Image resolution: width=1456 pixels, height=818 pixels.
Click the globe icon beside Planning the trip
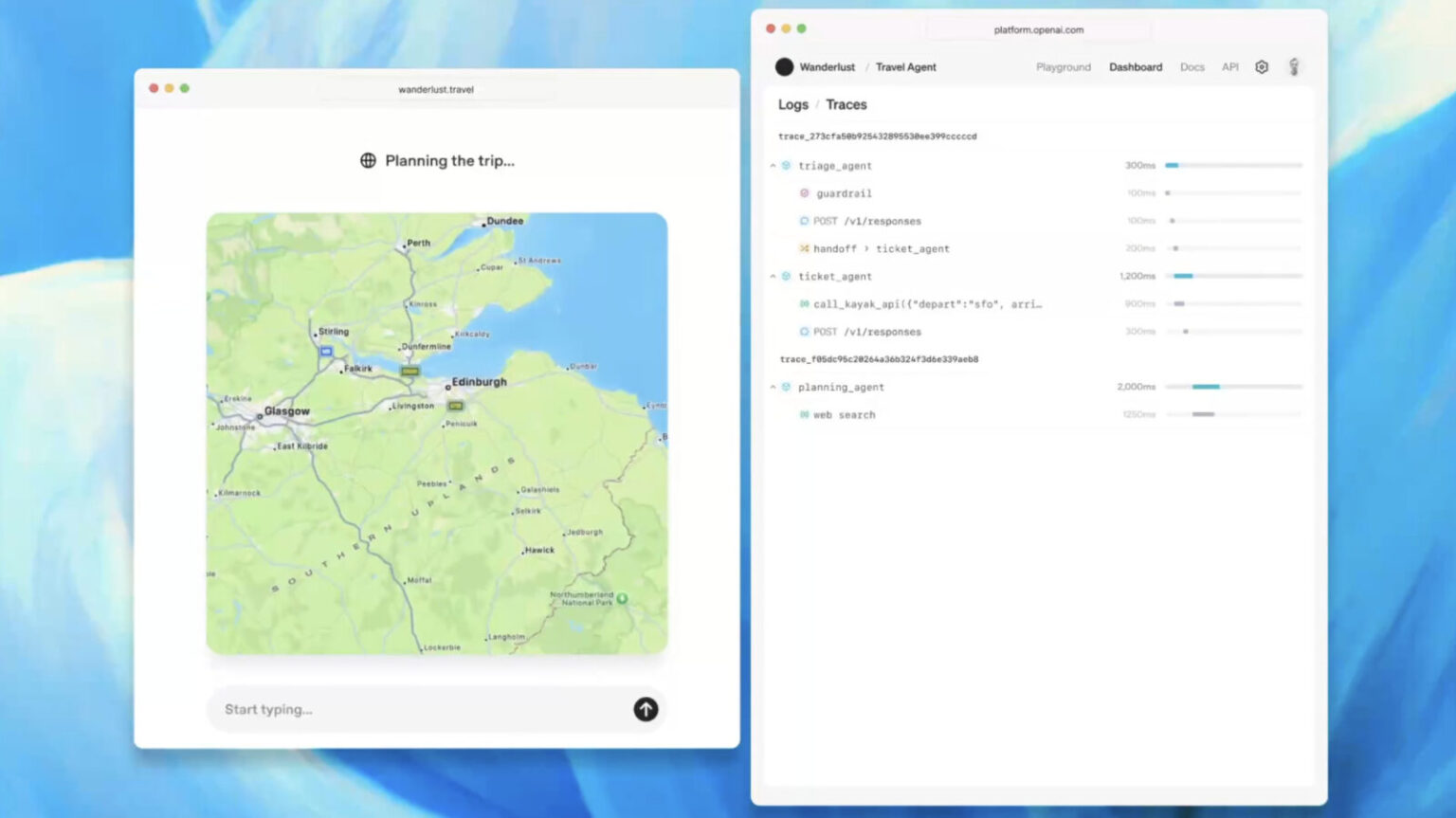(x=368, y=161)
